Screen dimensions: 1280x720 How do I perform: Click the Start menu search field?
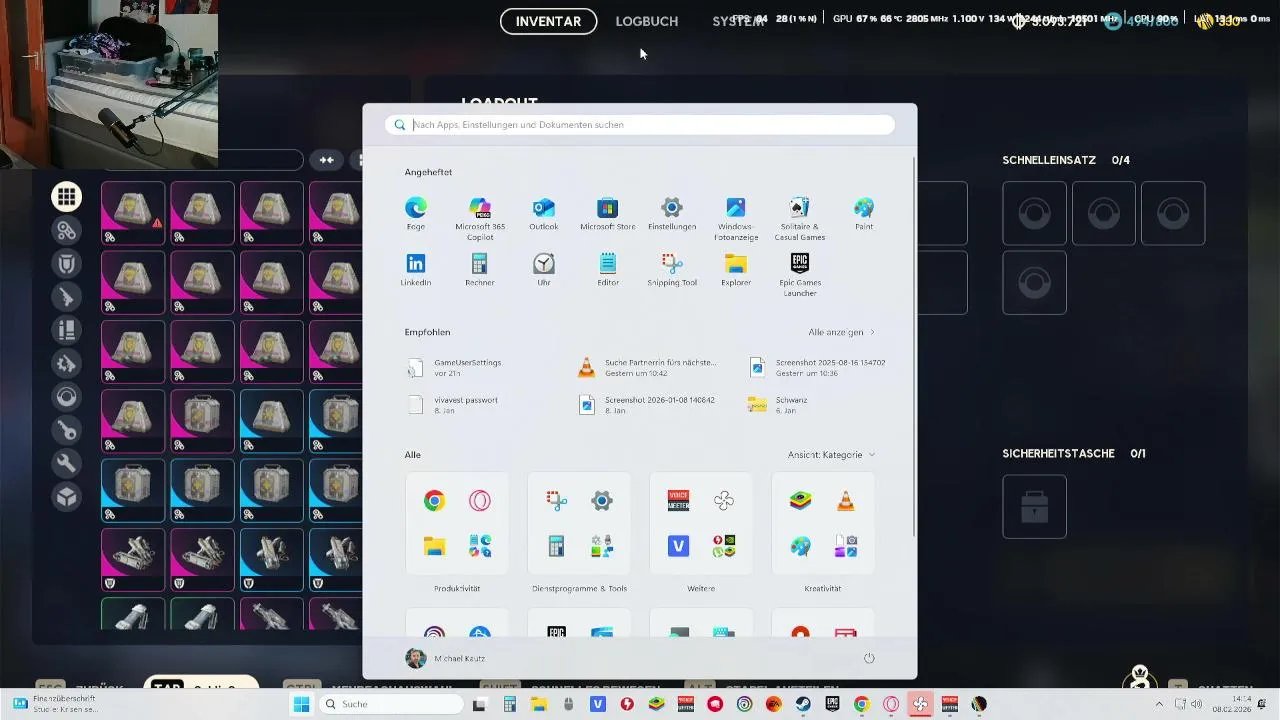640,125
